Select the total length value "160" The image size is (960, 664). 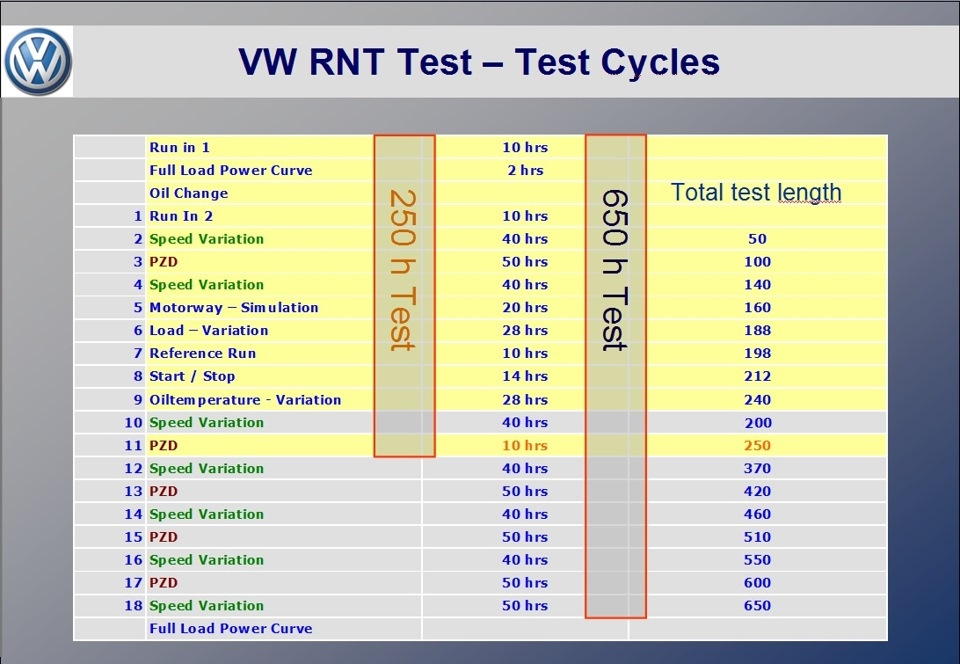click(757, 307)
